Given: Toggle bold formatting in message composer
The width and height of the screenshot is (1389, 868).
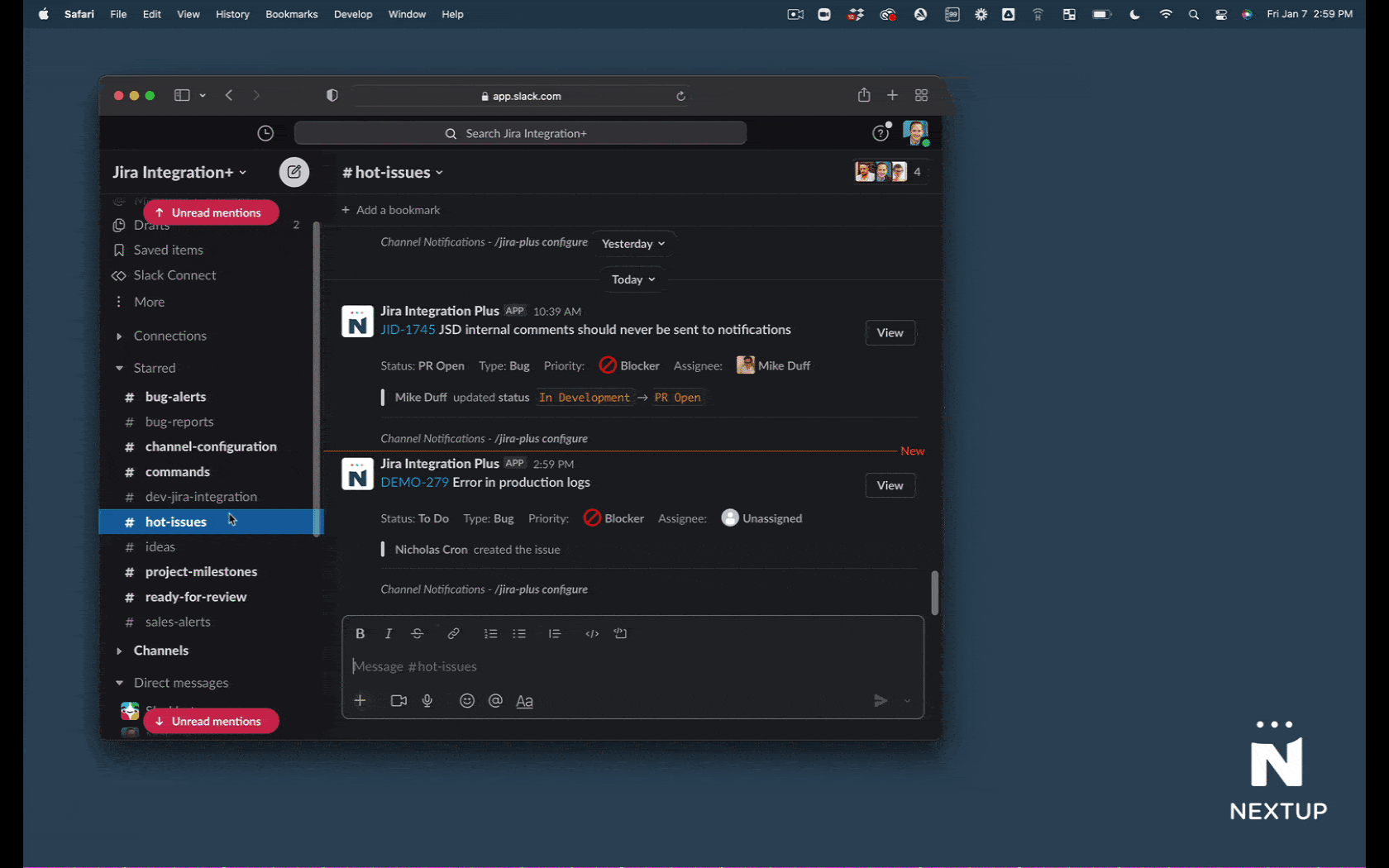Looking at the screenshot, I should point(360,633).
